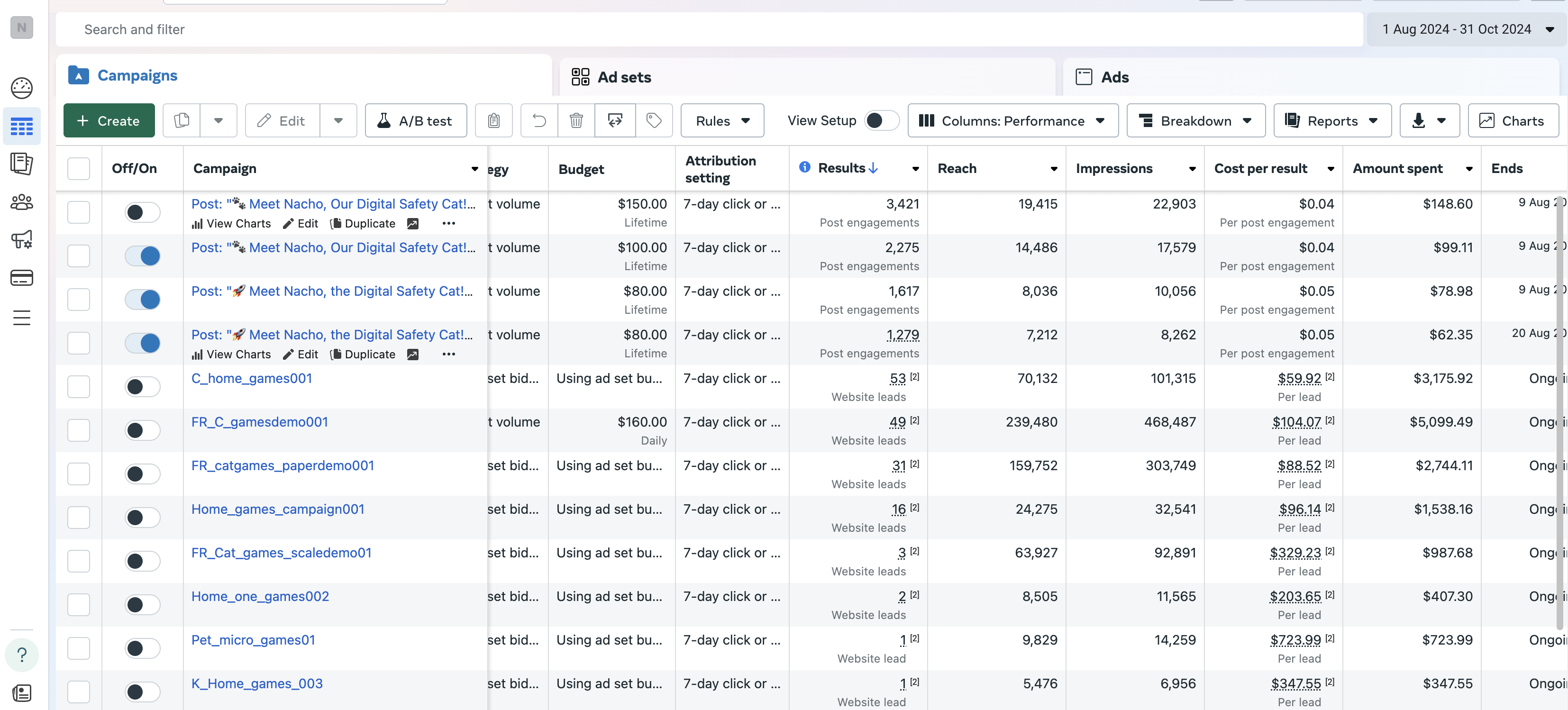This screenshot has height=710, width=1568.
Task: Enable the View Setup toggle
Action: (881, 120)
